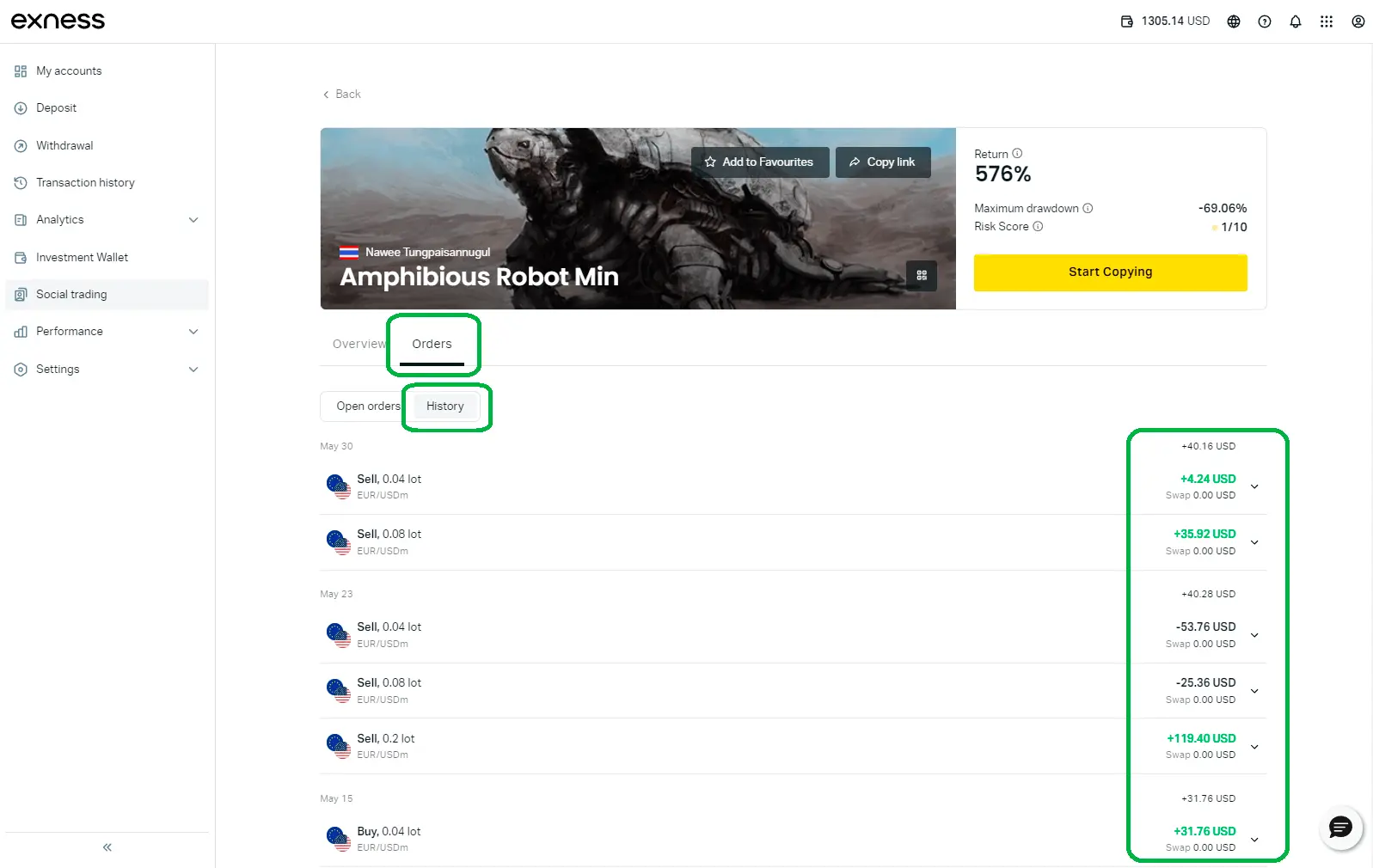The height and width of the screenshot is (868, 1373).
Task: Open the help question mark icon
Action: tap(1265, 21)
